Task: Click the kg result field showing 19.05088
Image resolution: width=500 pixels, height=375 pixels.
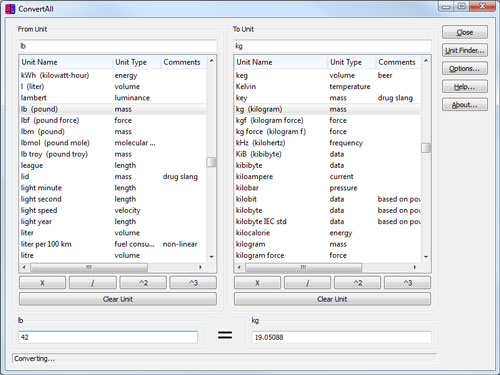Action: (x=342, y=337)
